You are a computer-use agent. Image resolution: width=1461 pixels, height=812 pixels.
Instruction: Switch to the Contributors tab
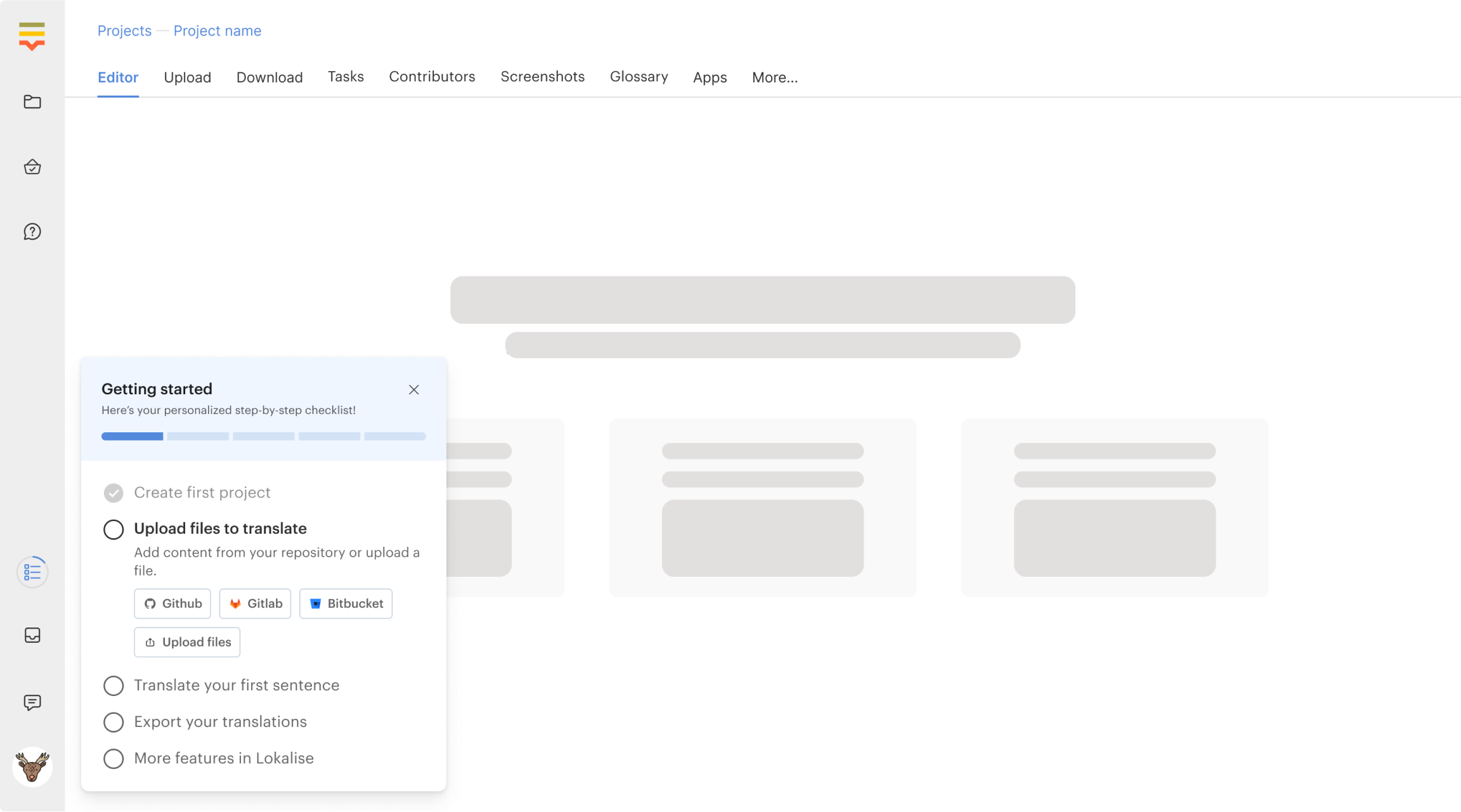(431, 76)
